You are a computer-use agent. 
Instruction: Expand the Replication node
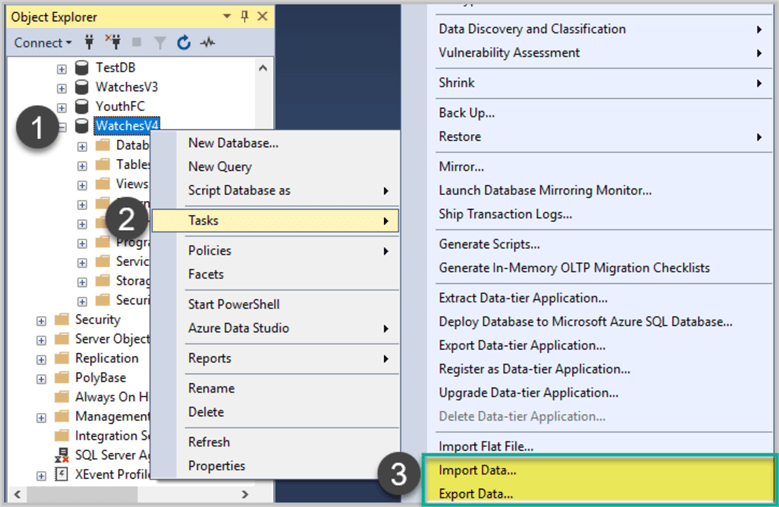point(41,360)
